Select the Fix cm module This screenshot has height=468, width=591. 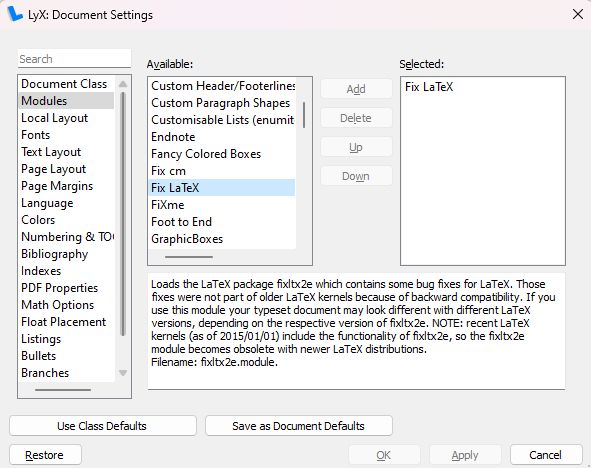222,171
